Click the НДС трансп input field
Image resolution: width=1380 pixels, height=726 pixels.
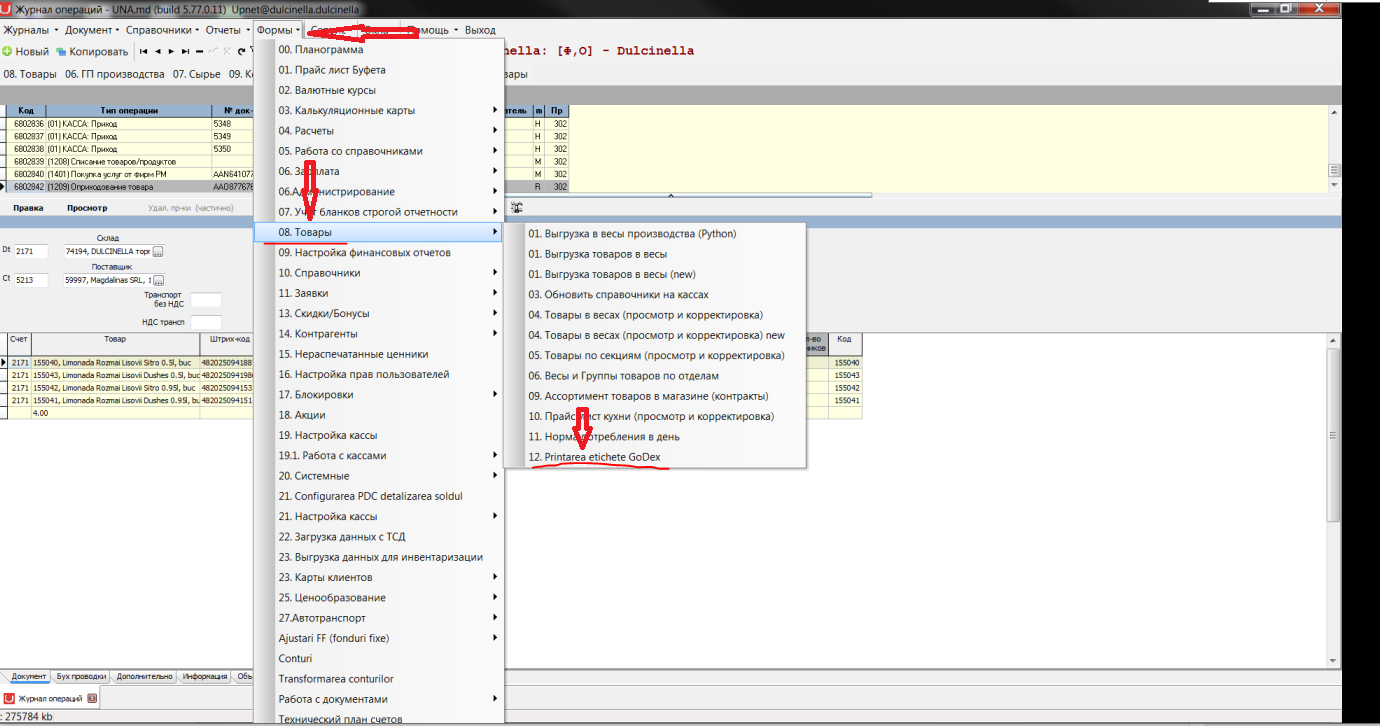(206, 322)
